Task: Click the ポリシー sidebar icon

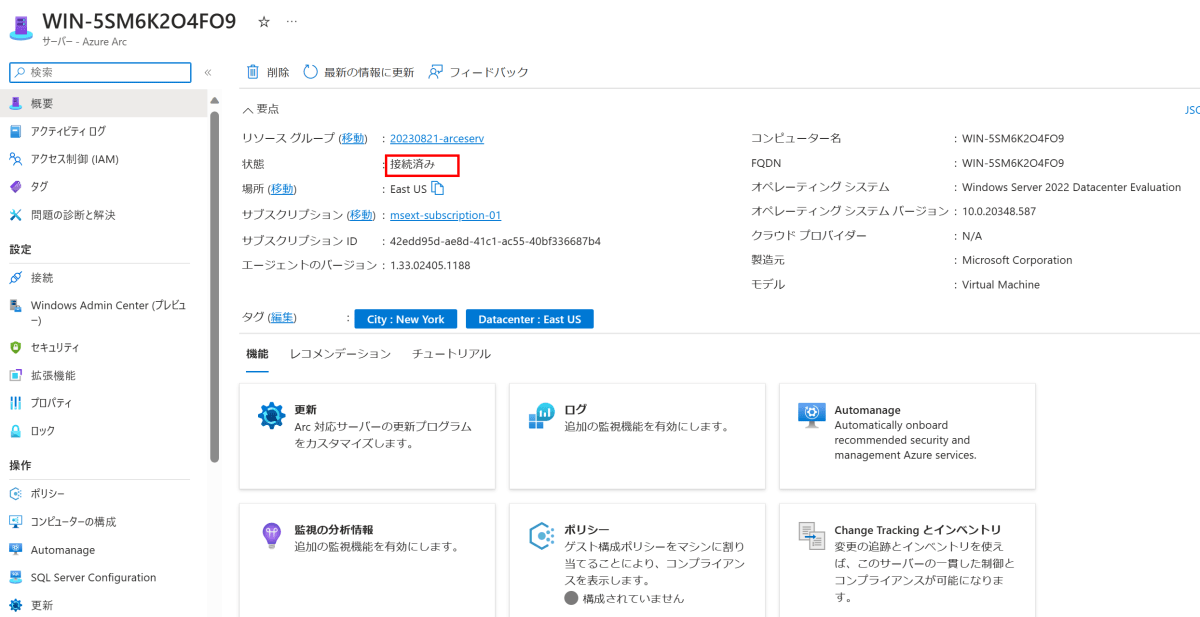Action: [x=15, y=494]
